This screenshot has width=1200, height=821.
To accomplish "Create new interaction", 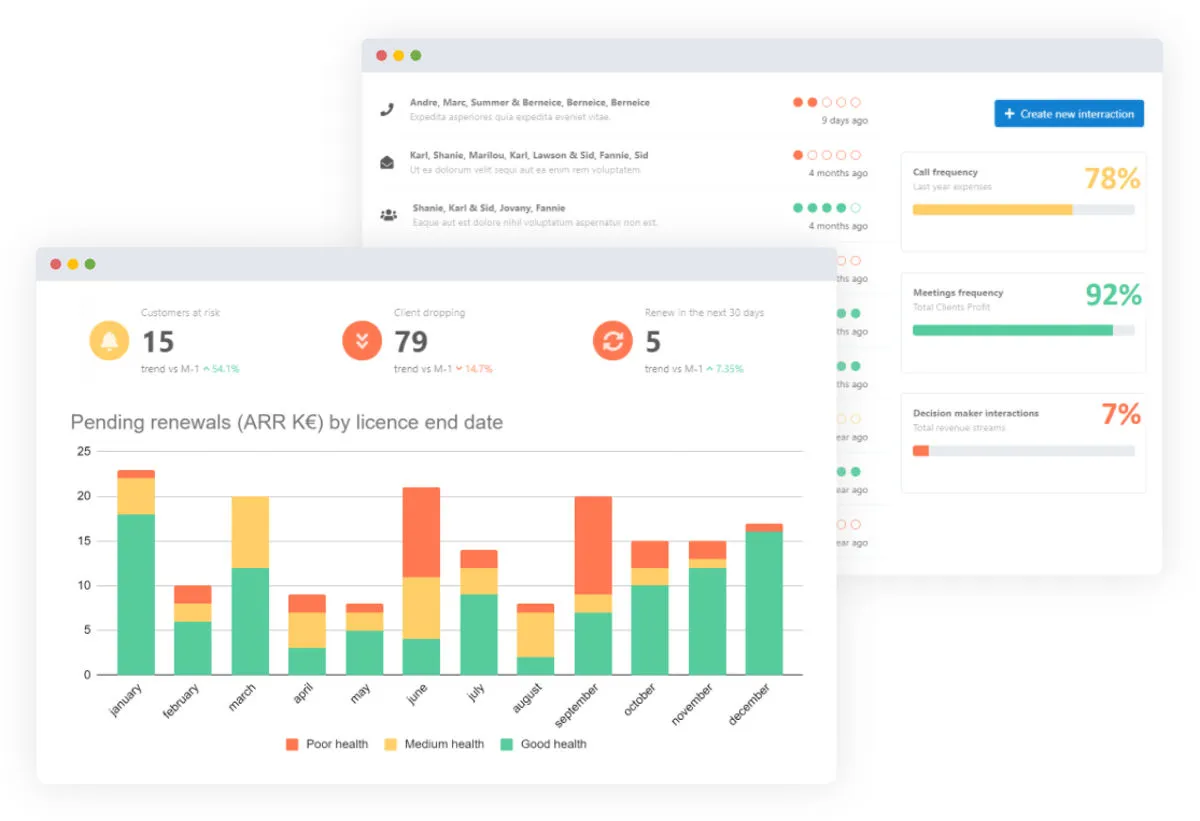I will pyautogui.click(x=1069, y=114).
